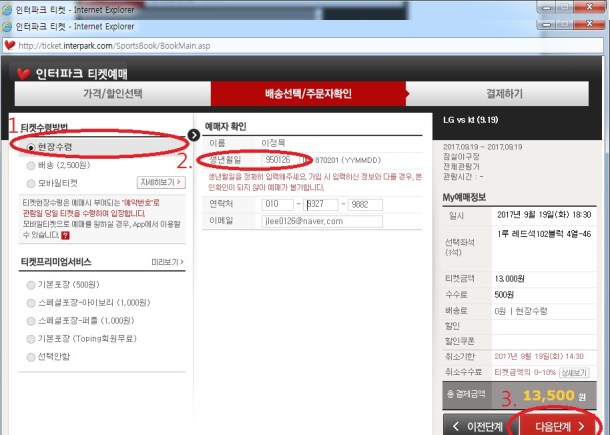Select 기본포장 (Toping회원무료) option

tap(31, 339)
